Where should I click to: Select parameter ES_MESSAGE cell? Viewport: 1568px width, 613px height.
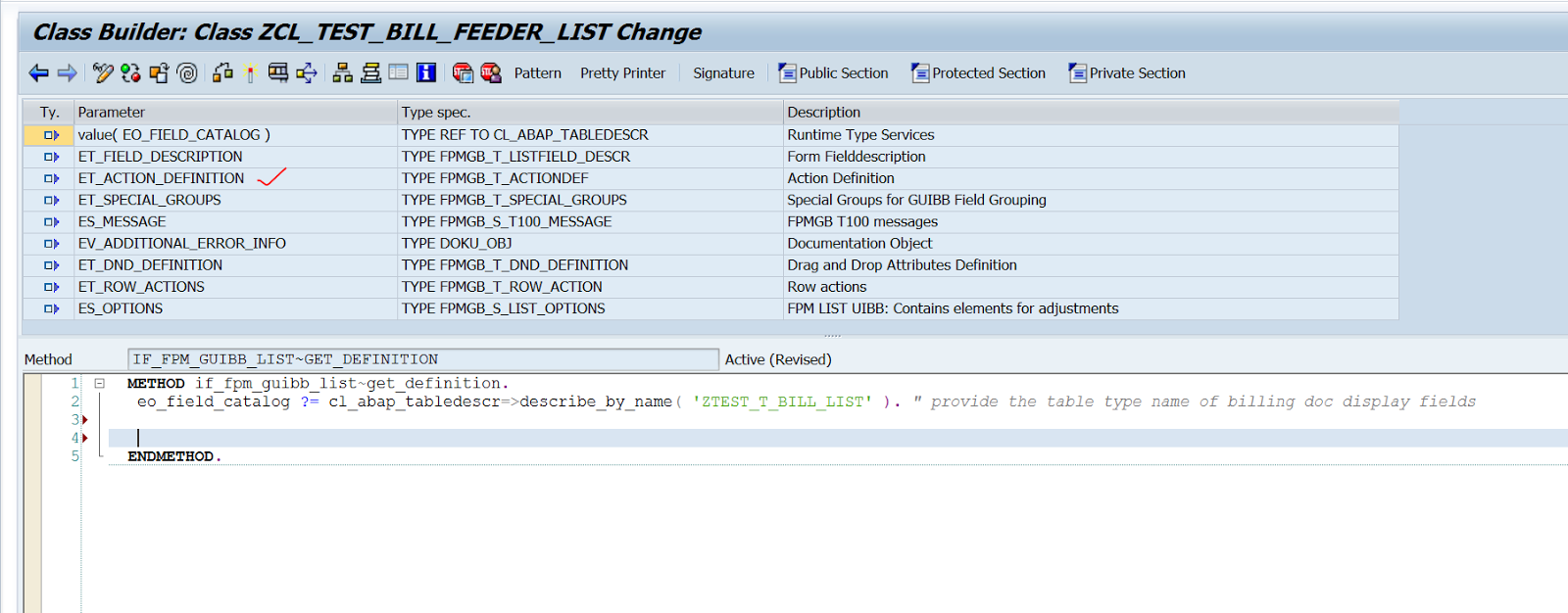(x=236, y=221)
